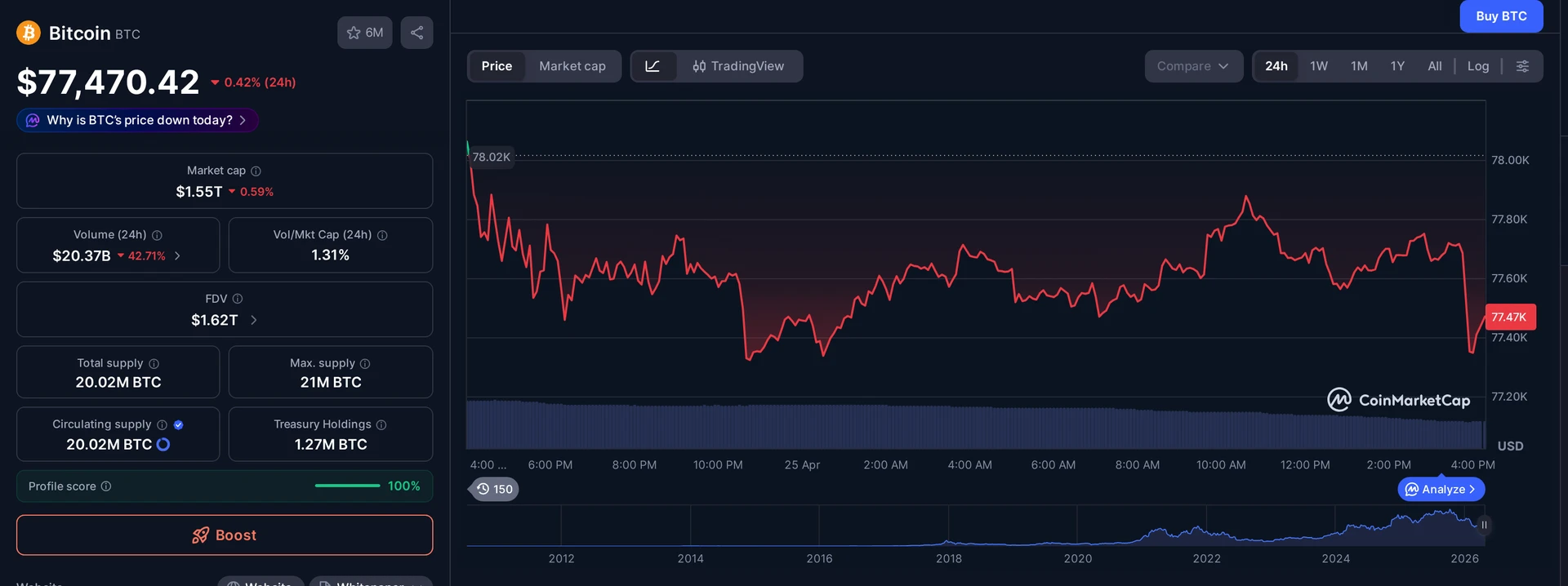Switch to TradingView chart
This screenshot has width=1568, height=586.
(738, 66)
